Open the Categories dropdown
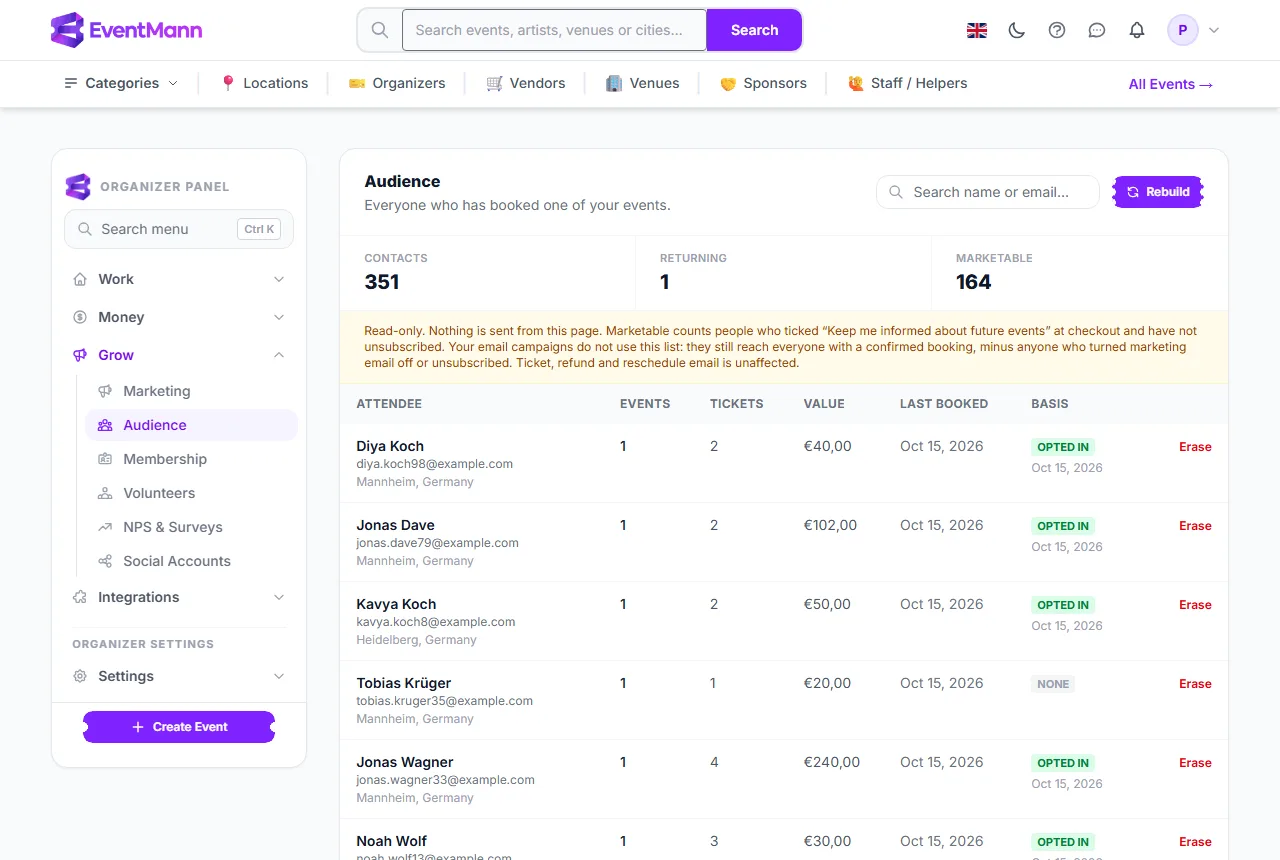The image size is (1280, 860). coord(121,83)
